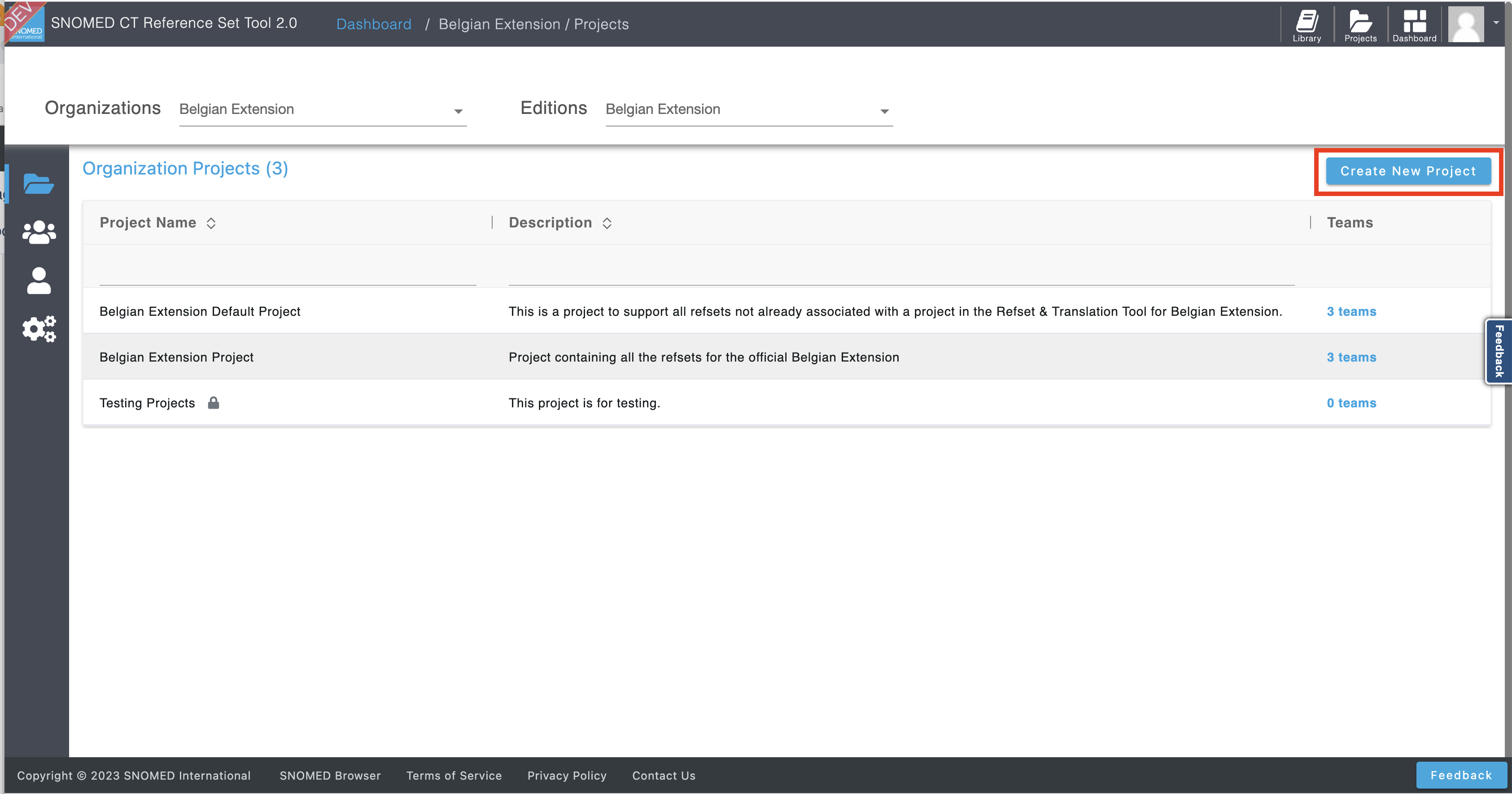Open the Projects folder icon in top bar

(x=1360, y=25)
